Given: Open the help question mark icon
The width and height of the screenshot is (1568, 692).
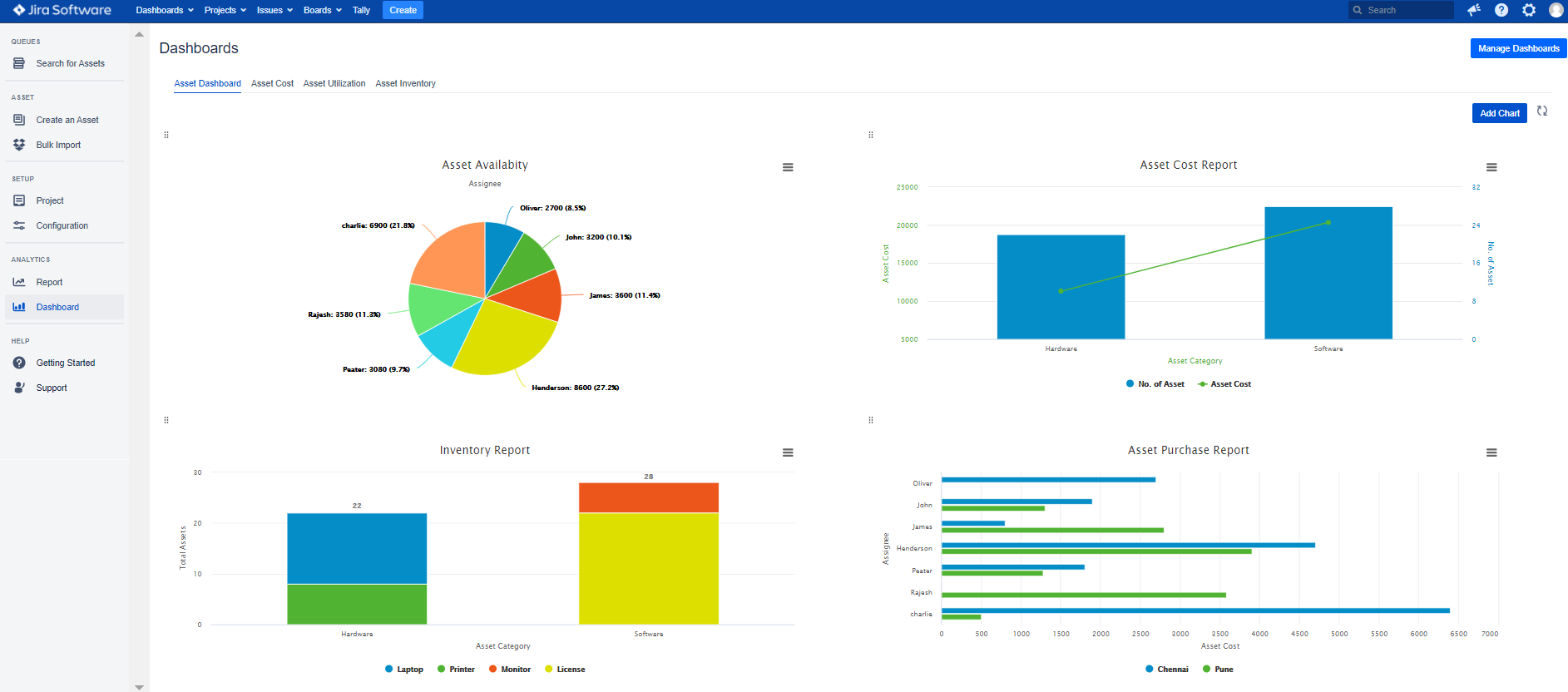Looking at the screenshot, I should pos(1501,10).
